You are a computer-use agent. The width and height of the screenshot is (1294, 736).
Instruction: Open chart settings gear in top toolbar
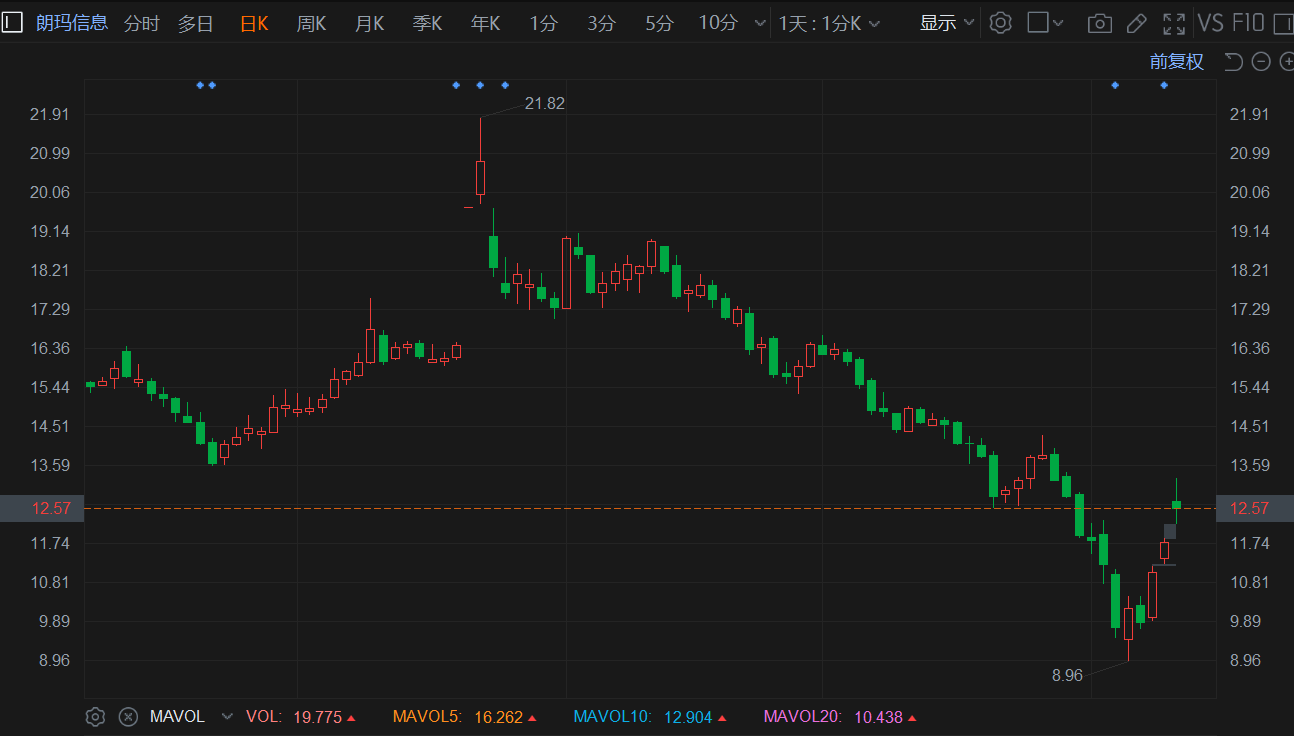(1000, 23)
